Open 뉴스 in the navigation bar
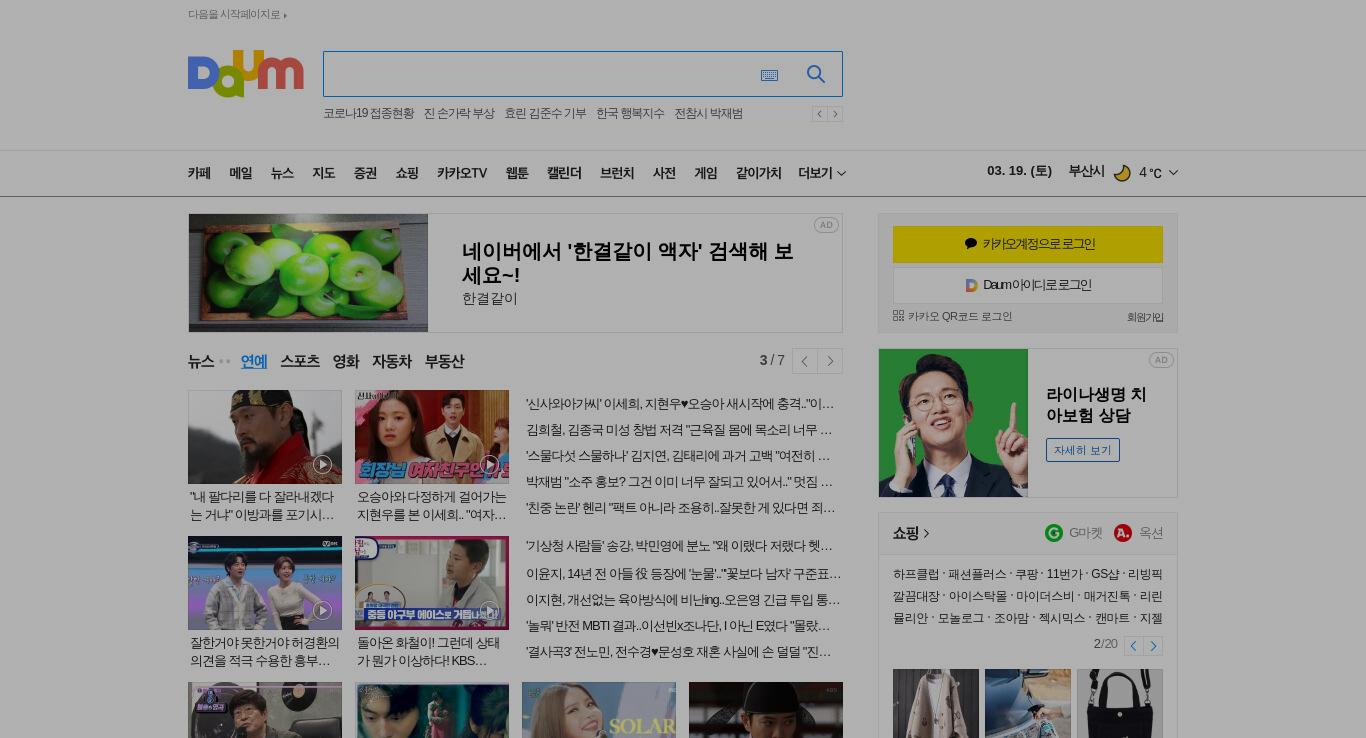This screenshot has width=1366, height=738. 282,173
